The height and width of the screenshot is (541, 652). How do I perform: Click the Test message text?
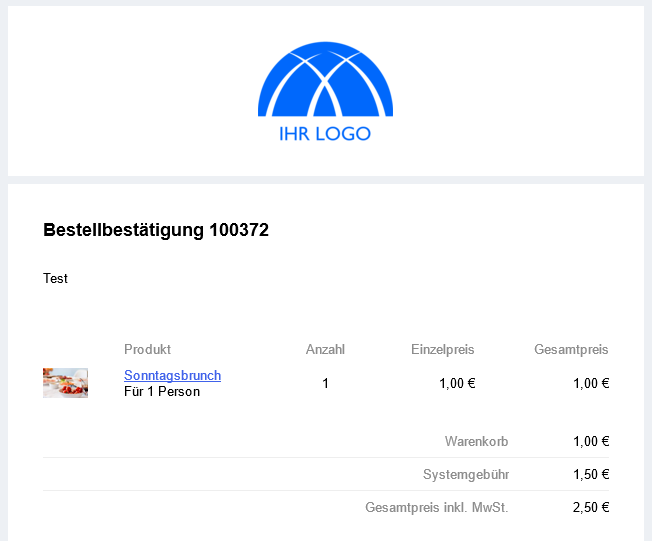55,278
